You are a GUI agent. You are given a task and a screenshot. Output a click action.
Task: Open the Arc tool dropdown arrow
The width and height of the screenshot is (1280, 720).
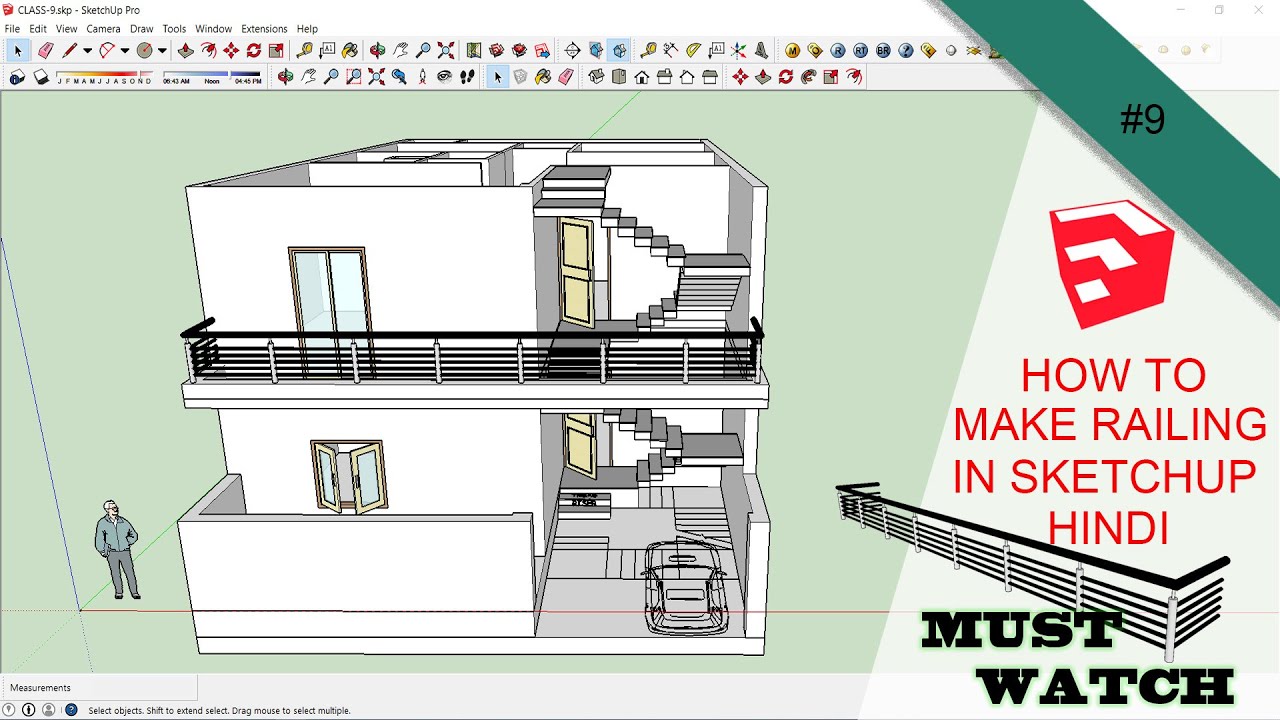click(124, 50)
